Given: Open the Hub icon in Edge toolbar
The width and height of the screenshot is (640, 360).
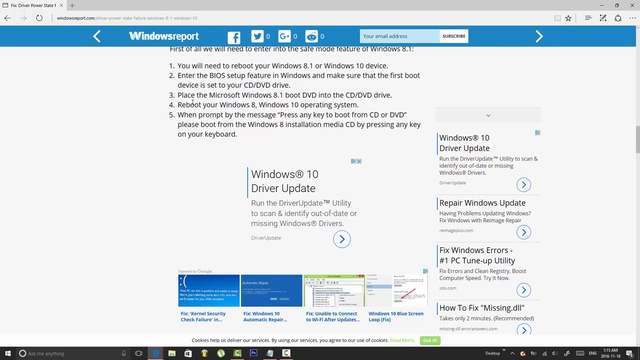Looking at the screenshot, I should click(588, 18).
